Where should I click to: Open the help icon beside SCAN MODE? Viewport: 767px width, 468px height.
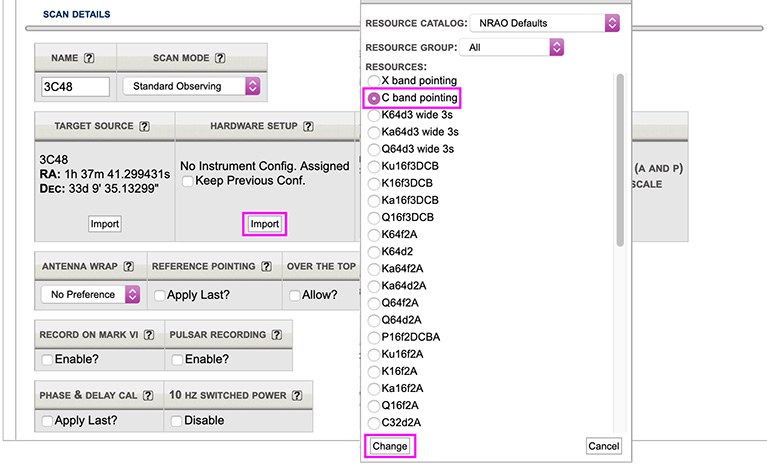tap(219, 59)
